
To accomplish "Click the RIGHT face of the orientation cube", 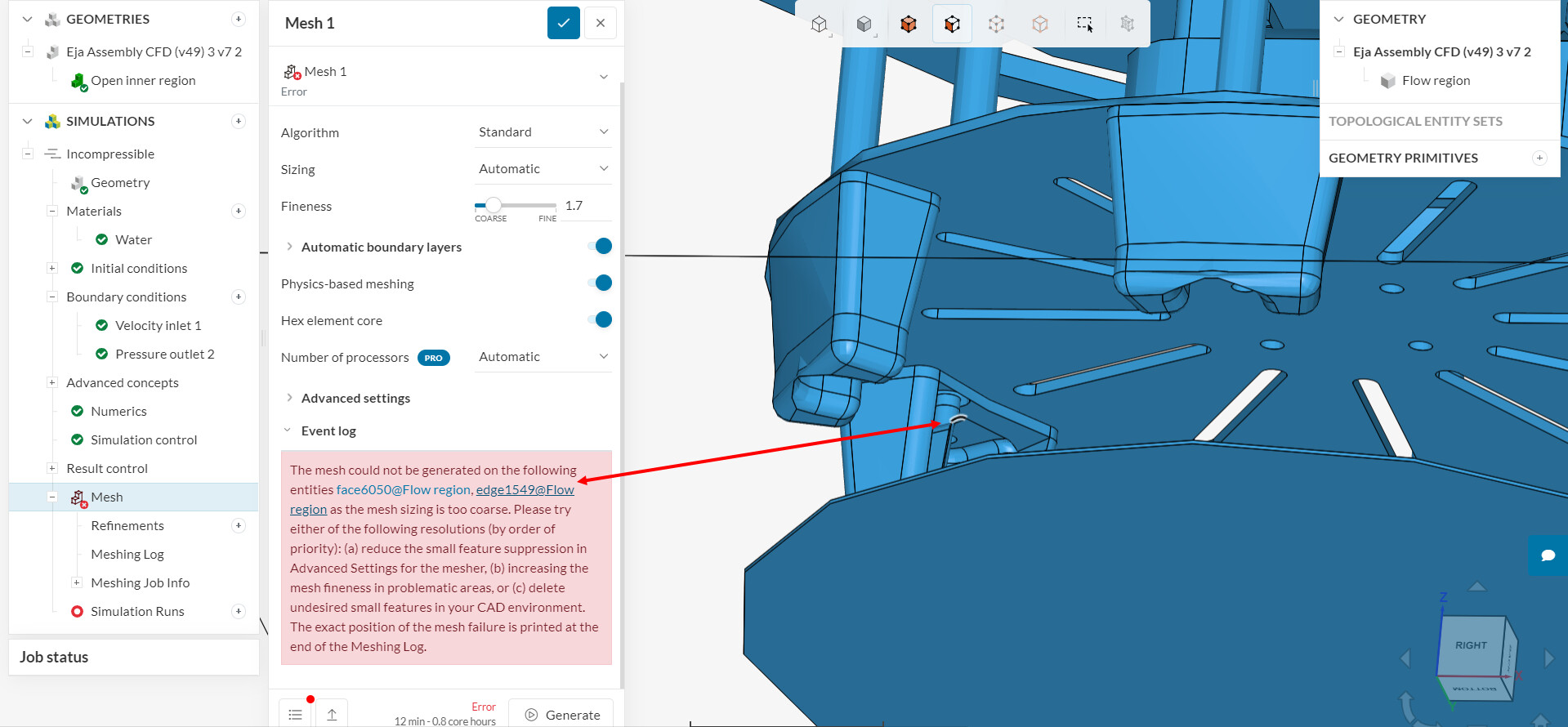I will tap(1470, 646).
